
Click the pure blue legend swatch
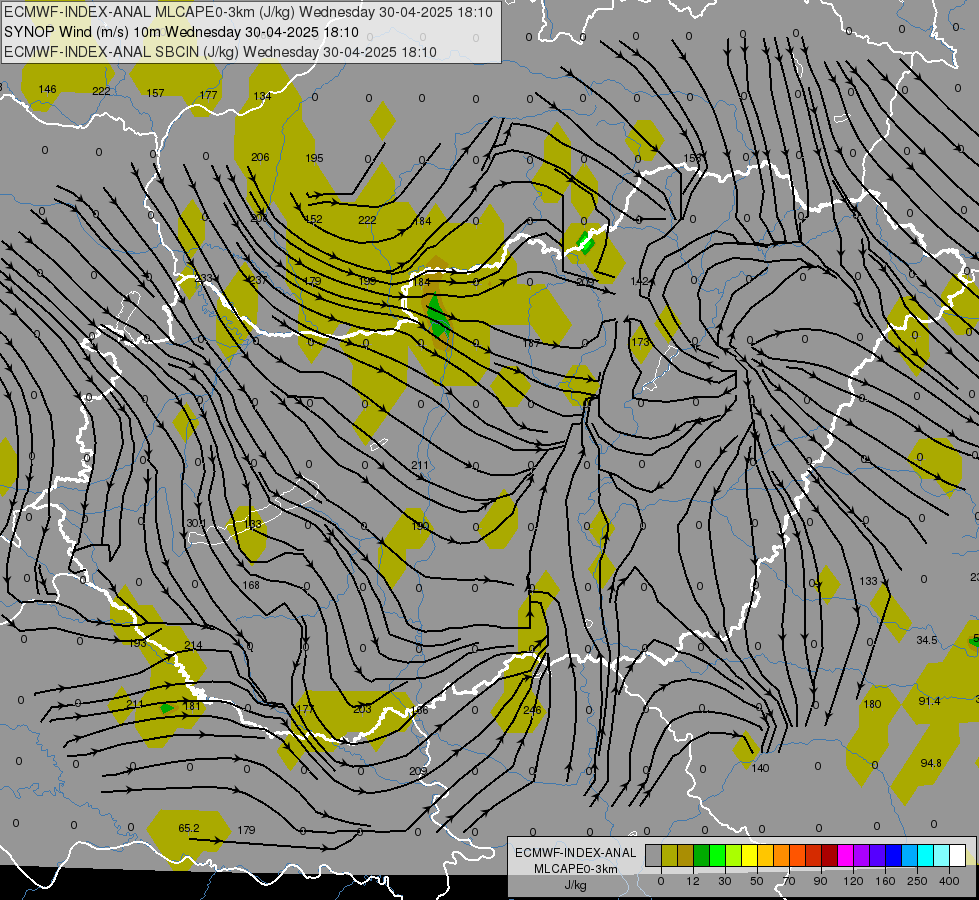tap(893, 855)
